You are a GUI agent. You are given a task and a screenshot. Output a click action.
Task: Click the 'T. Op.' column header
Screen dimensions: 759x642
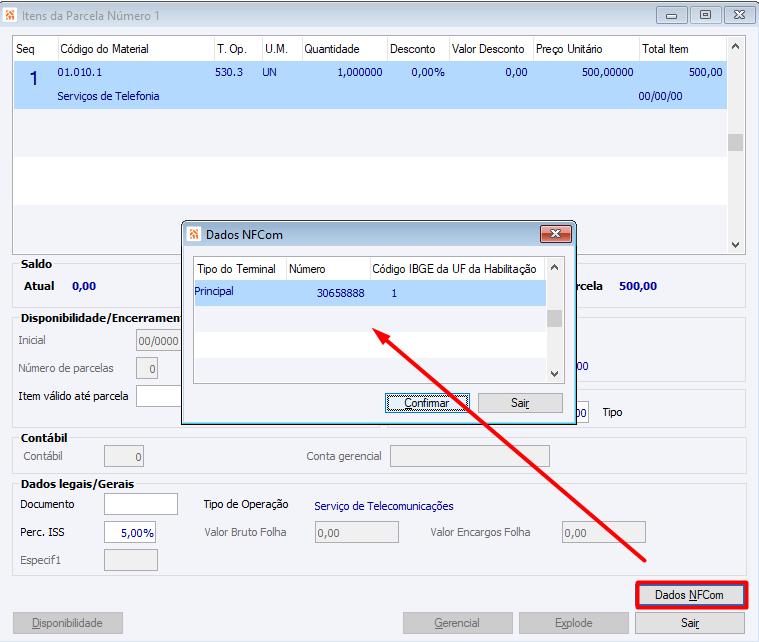[238, 49]
